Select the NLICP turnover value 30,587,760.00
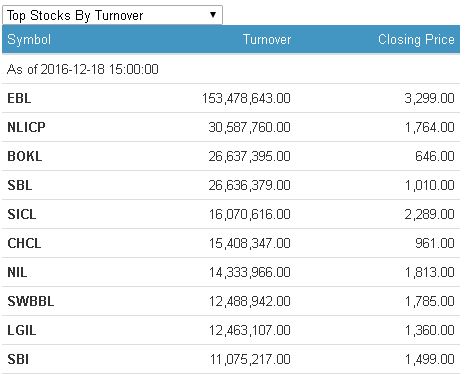Image resolution: width=468 pixels, height=375 pixels. (x=249, y=127)
